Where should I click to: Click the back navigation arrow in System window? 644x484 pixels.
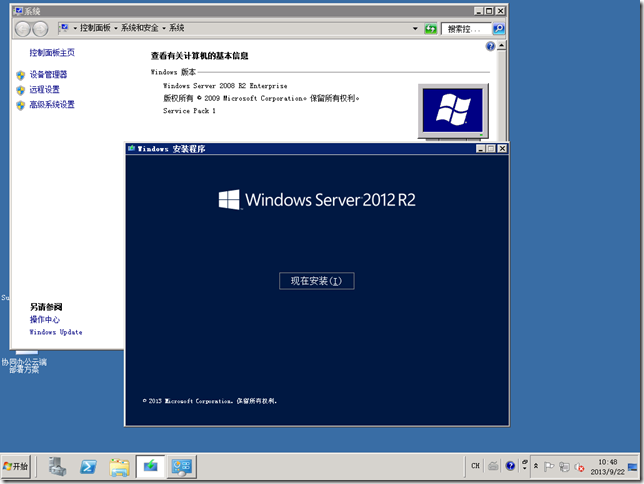(x=23, y=28)
